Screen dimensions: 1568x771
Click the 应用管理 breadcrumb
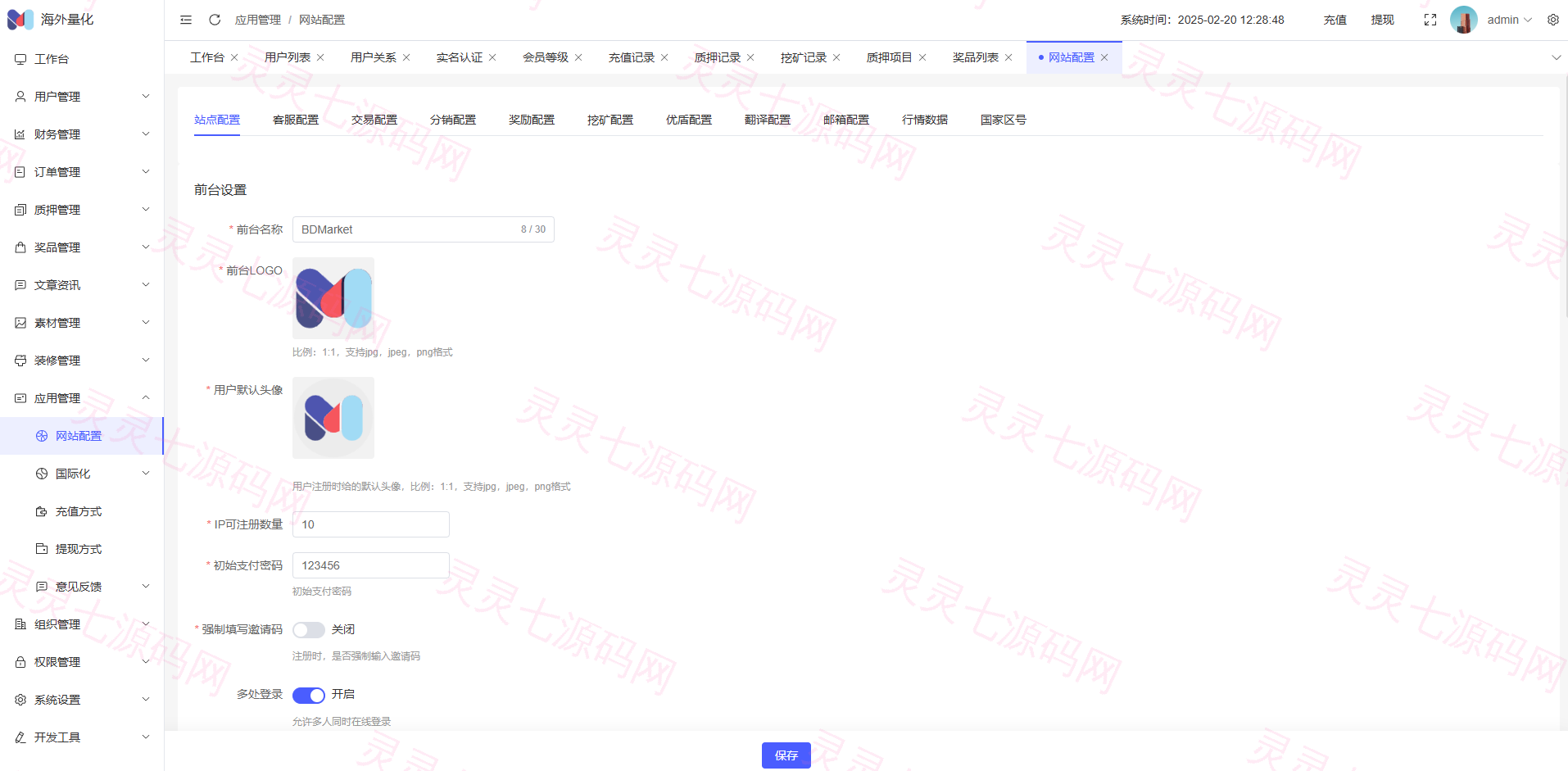point(258,20)
